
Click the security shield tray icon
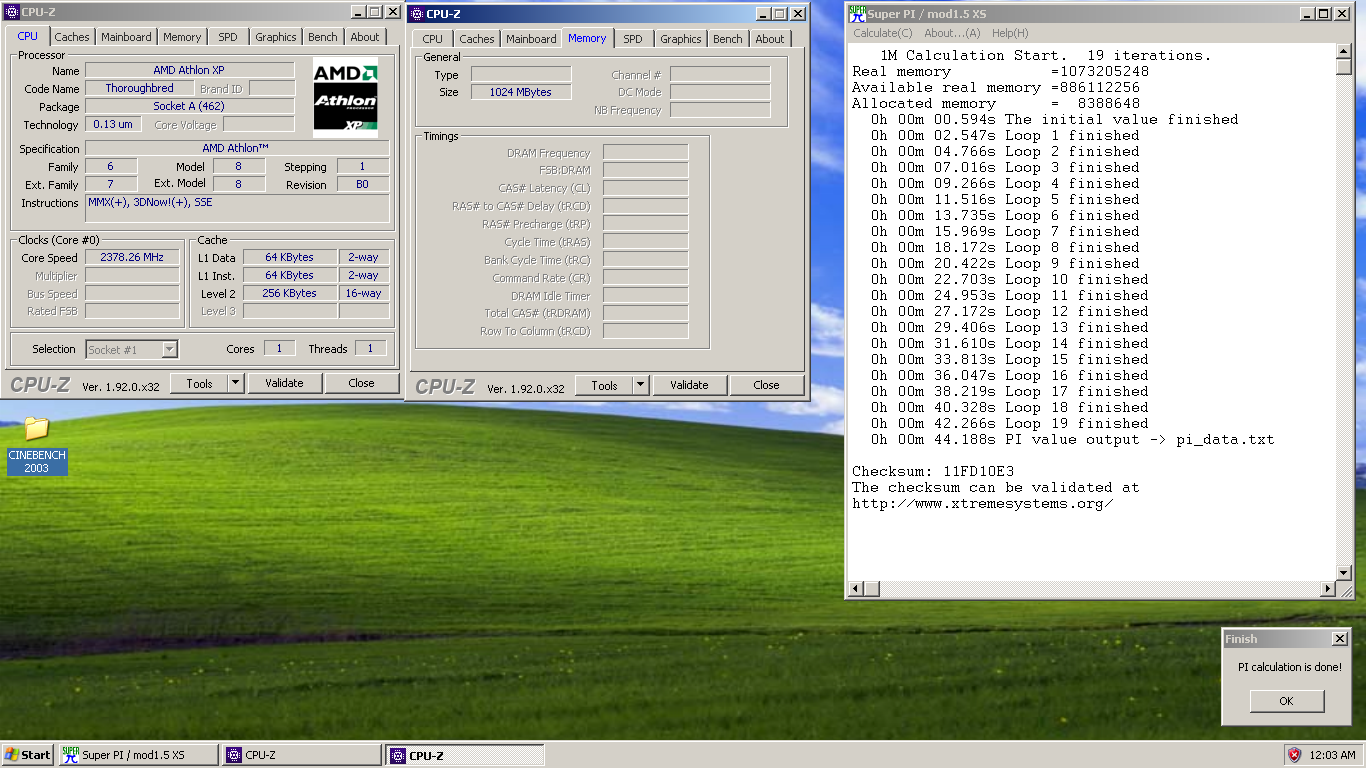(1294, 755)
